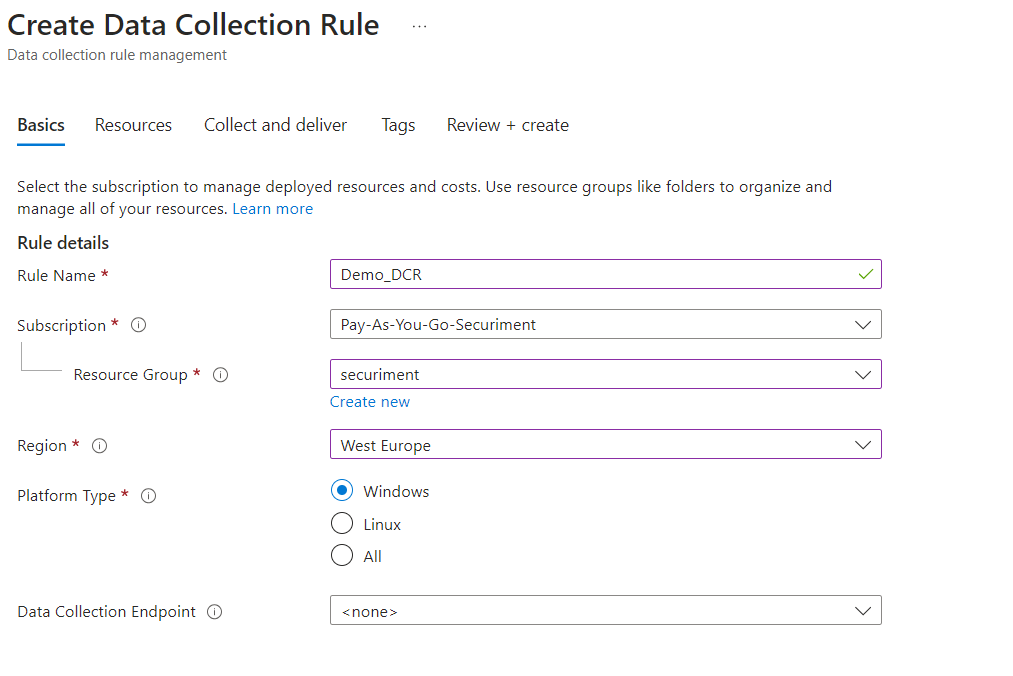
Task: Go to the Collect and deliver tab
Action: click(275, 125)
